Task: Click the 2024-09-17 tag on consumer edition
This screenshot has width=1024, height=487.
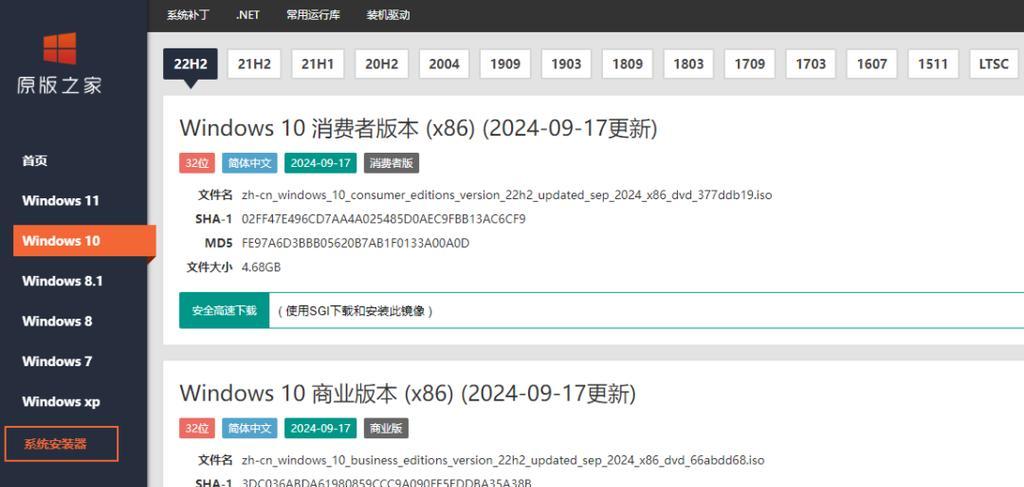Action: point(321,163)
